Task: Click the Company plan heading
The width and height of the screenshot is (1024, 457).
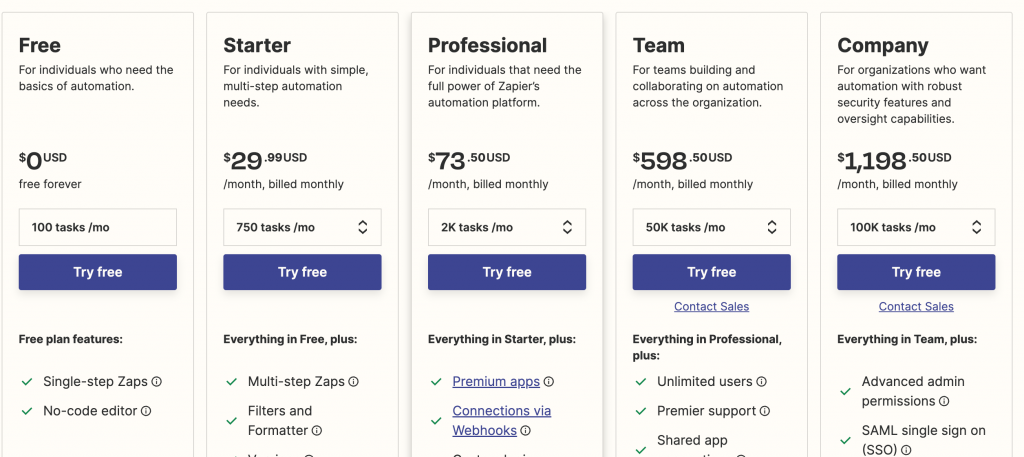Action: pos(883,46)
